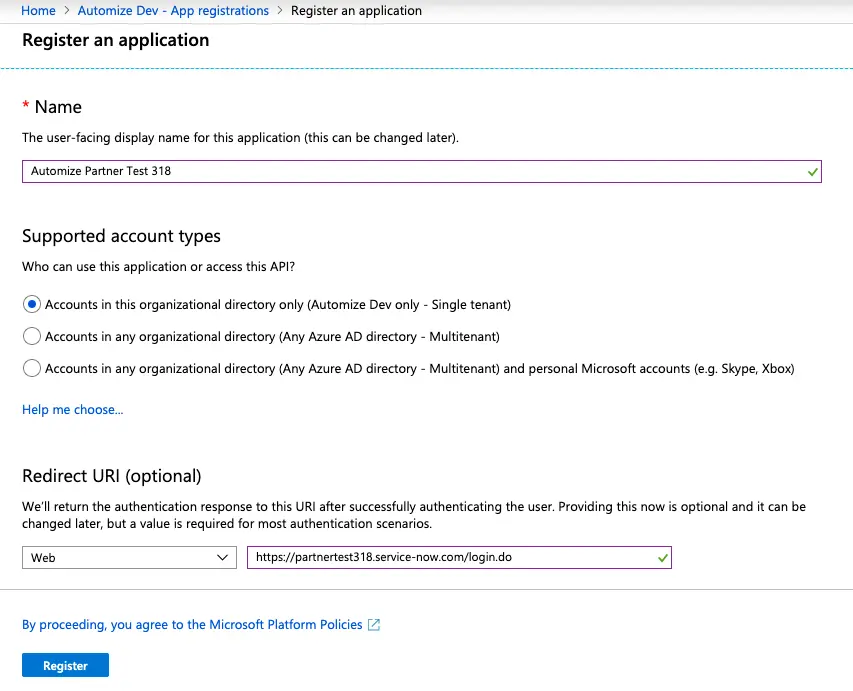Open the Home breadcrumb link

[38, 11]
